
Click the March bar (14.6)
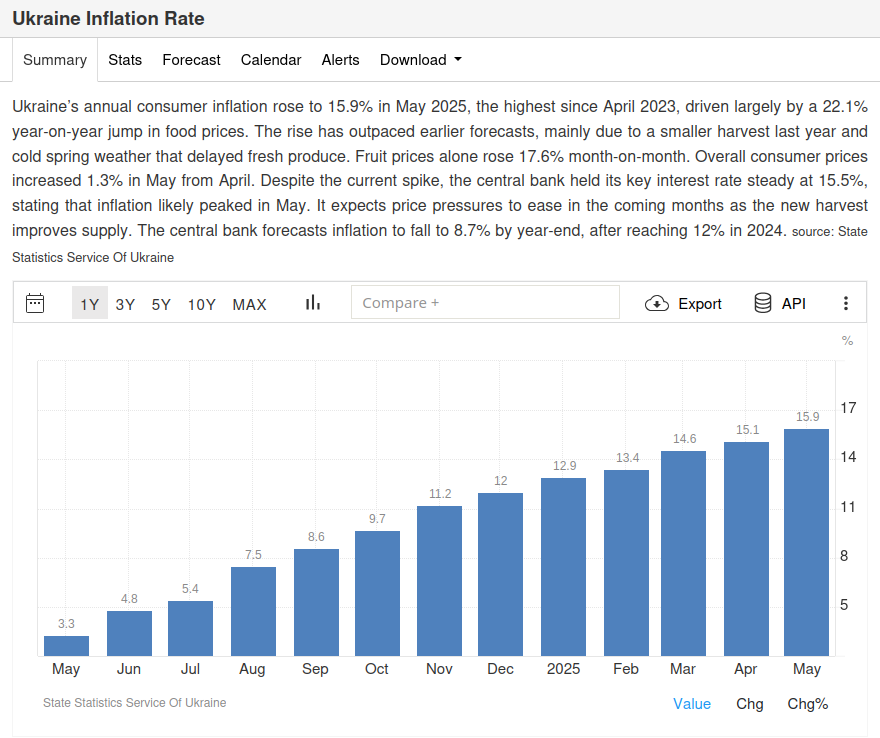click(x=684, y=553)
